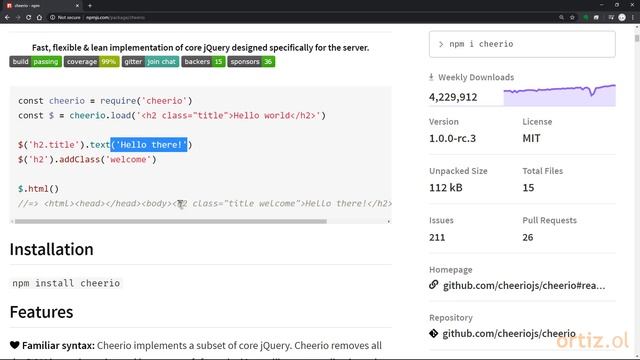Open the Not secure site info icon
This screenshot has height=360, width=640.
[53, 18]
